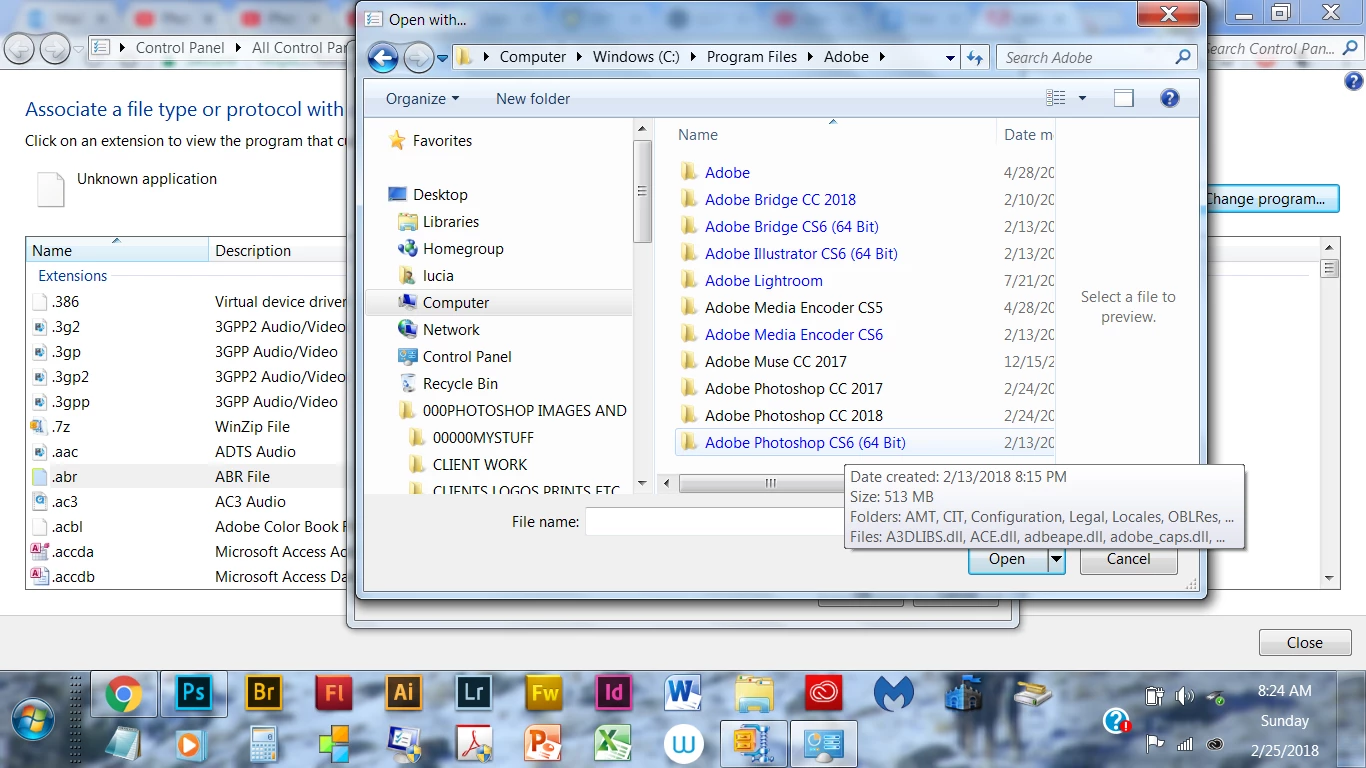Select 00000MYSTUFF folder in tree
Image resolution: width=1366 pixels, height=768 pixels.
coord(483,438)
